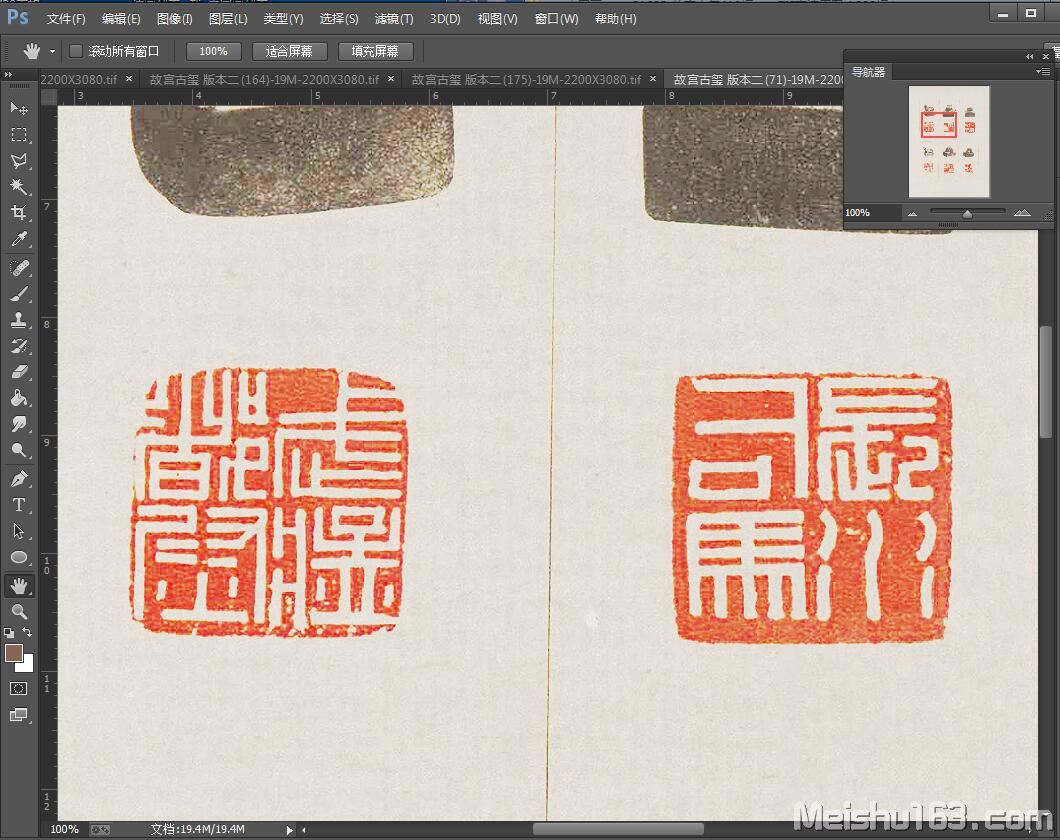Select the Brush tool

click(x=19, y=293)
